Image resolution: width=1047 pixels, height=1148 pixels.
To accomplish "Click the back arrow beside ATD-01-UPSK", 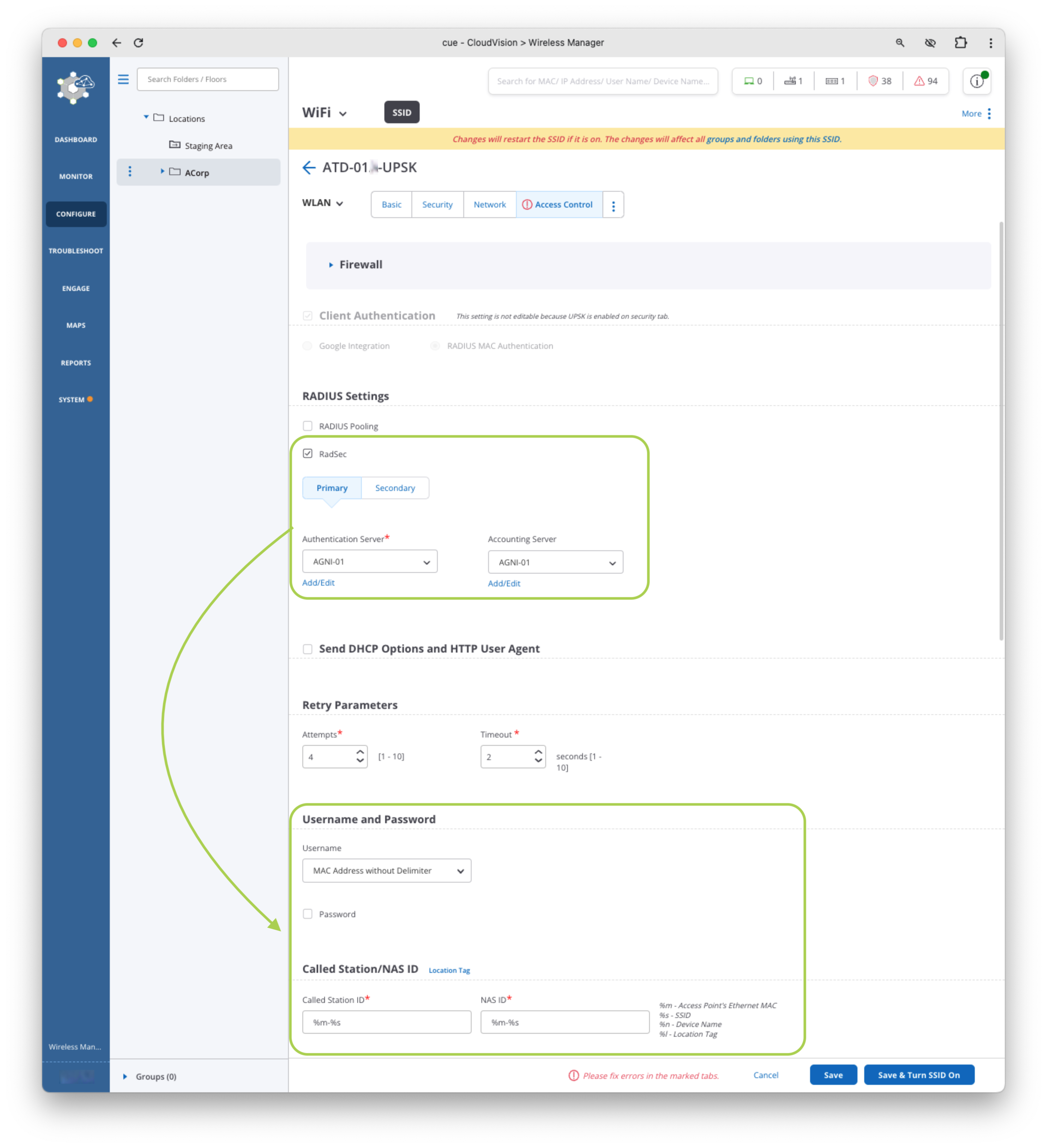I will click(x=309, y=167).
